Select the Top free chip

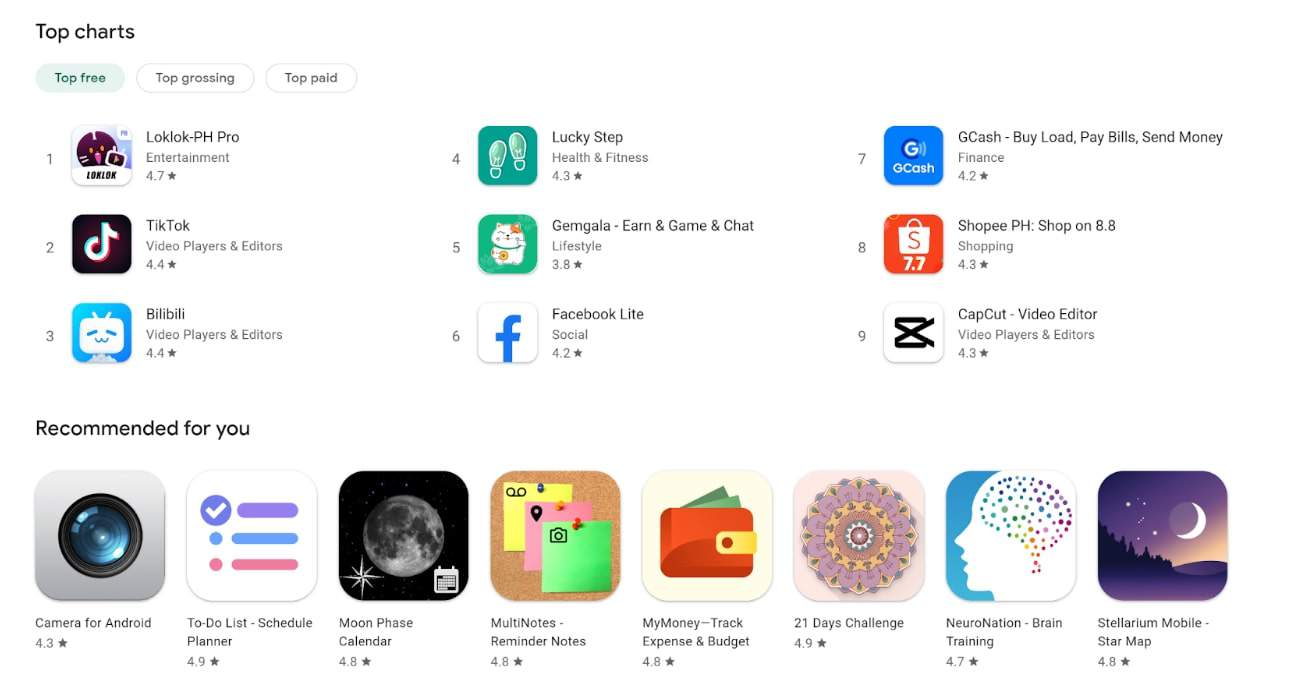80,78
